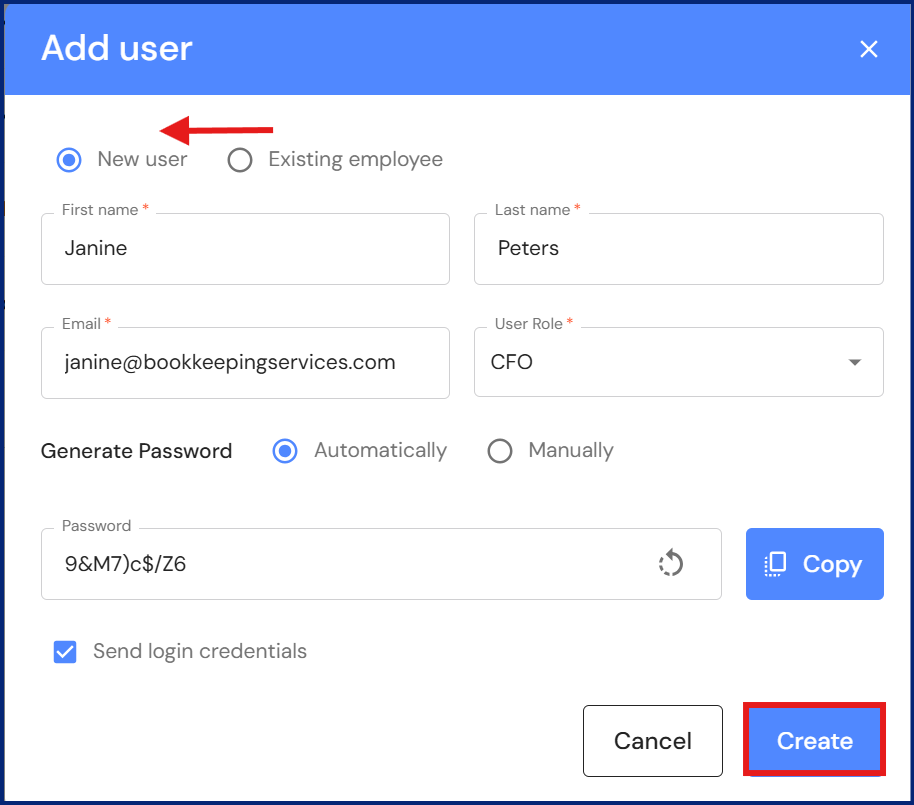Click into the Email input field
914x805 pixels.
(x=245, y=362)
